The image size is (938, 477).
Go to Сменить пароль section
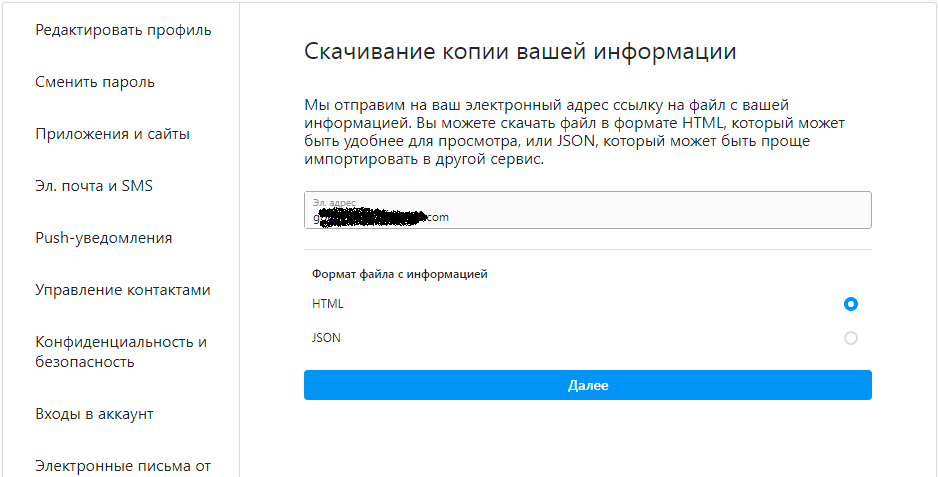pos(95,82)
